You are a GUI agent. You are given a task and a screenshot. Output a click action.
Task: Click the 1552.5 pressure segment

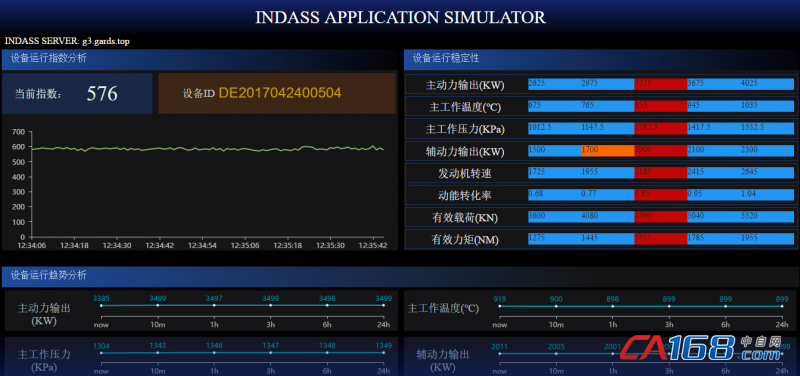[x=767, y=128]
